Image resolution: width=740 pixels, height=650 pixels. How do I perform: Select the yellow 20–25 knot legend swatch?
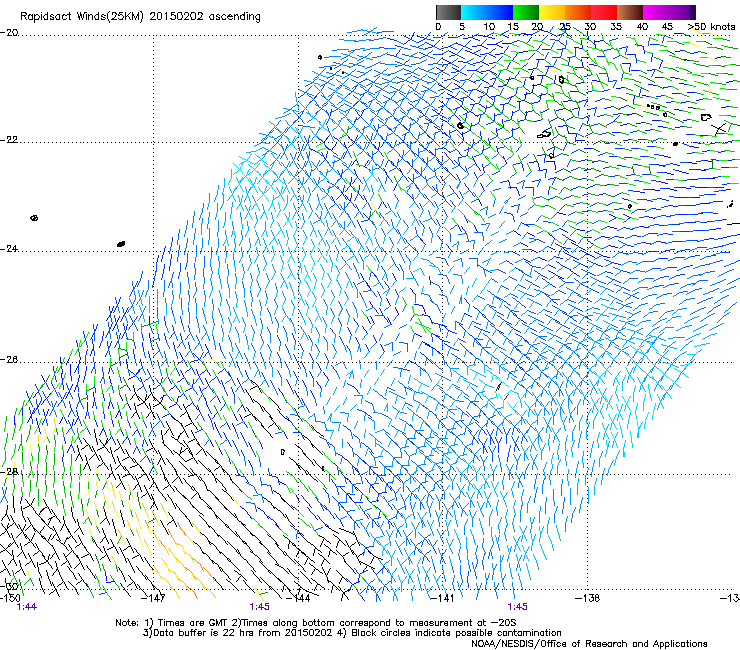coord(552,12)
